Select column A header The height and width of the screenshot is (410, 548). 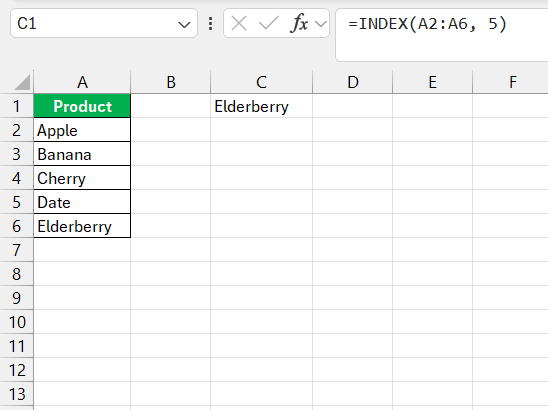pos(82,82)
